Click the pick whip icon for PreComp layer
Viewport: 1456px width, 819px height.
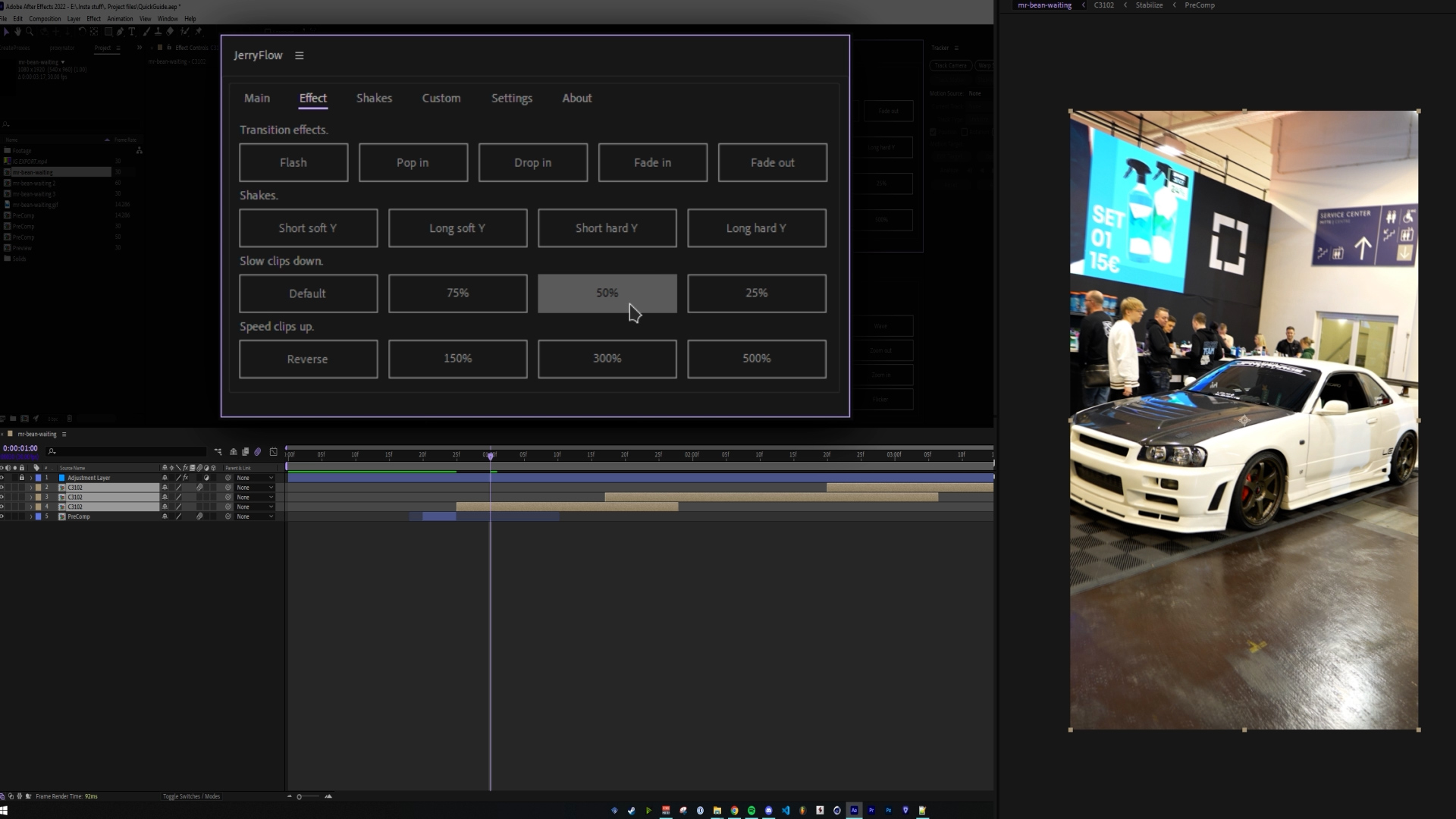pos(228,516)
